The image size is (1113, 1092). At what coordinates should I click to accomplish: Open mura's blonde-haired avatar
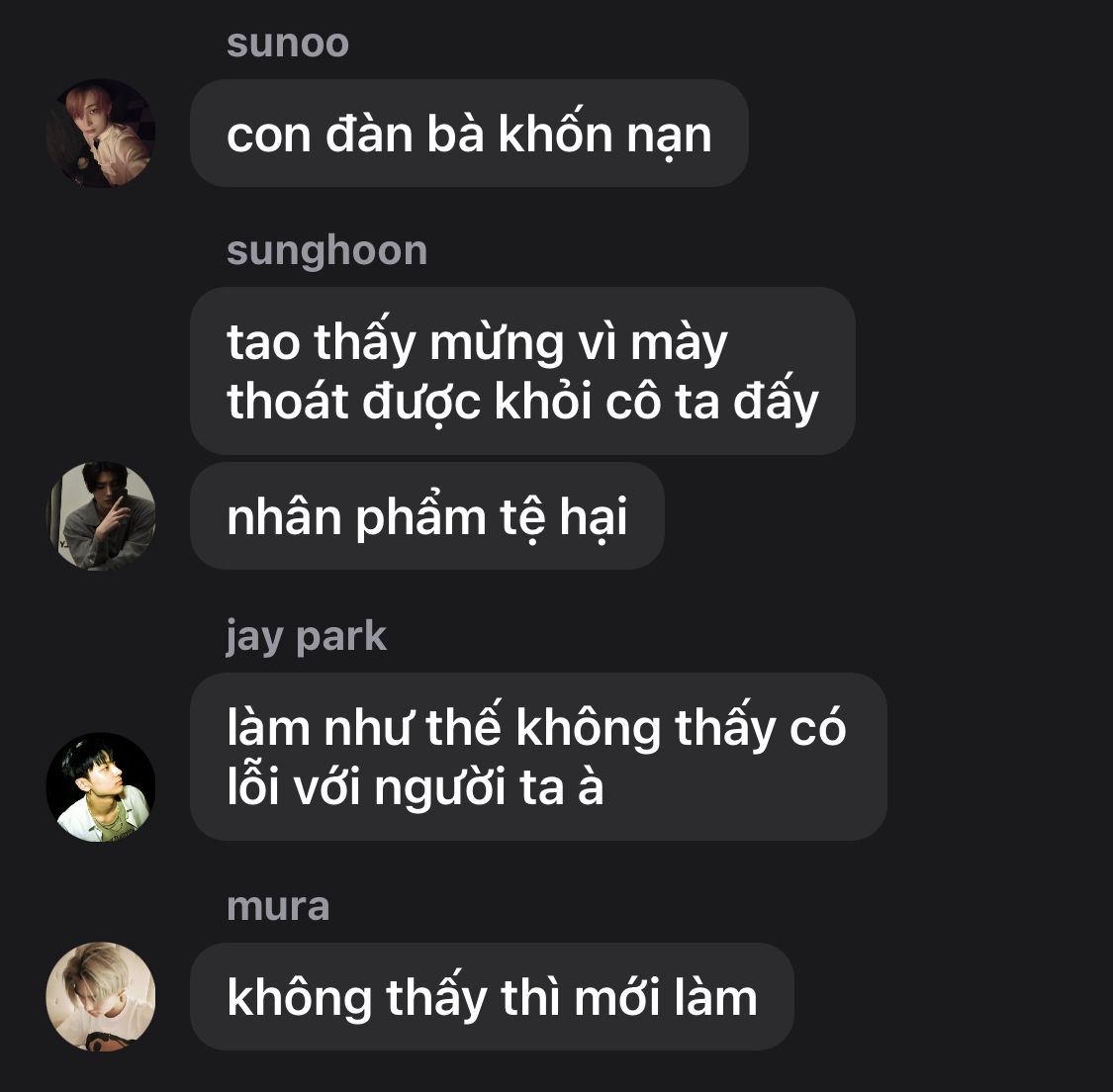tap(101, 996)
